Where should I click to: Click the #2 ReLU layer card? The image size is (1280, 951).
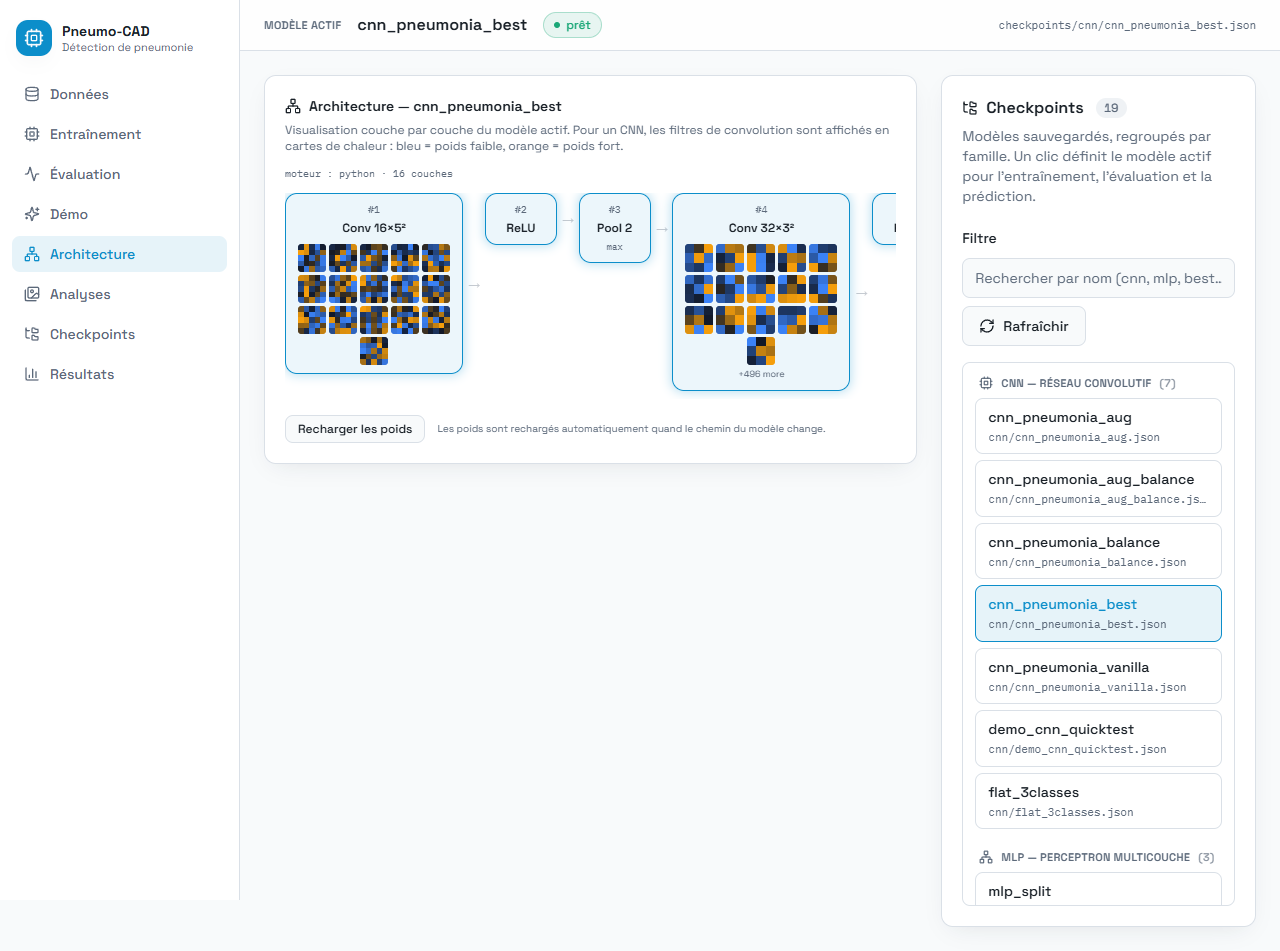520,219
